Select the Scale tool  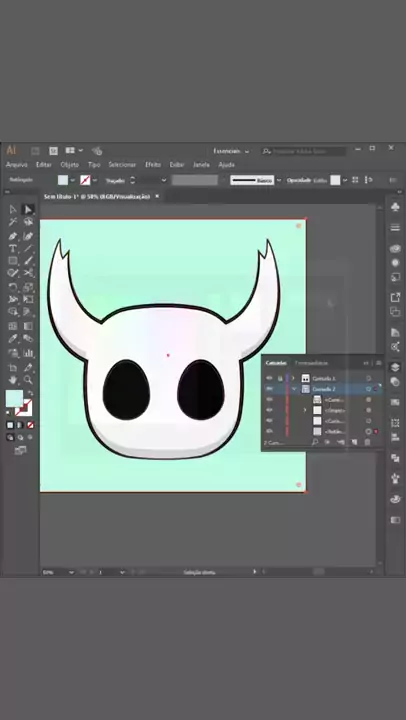tap(28, 287)
